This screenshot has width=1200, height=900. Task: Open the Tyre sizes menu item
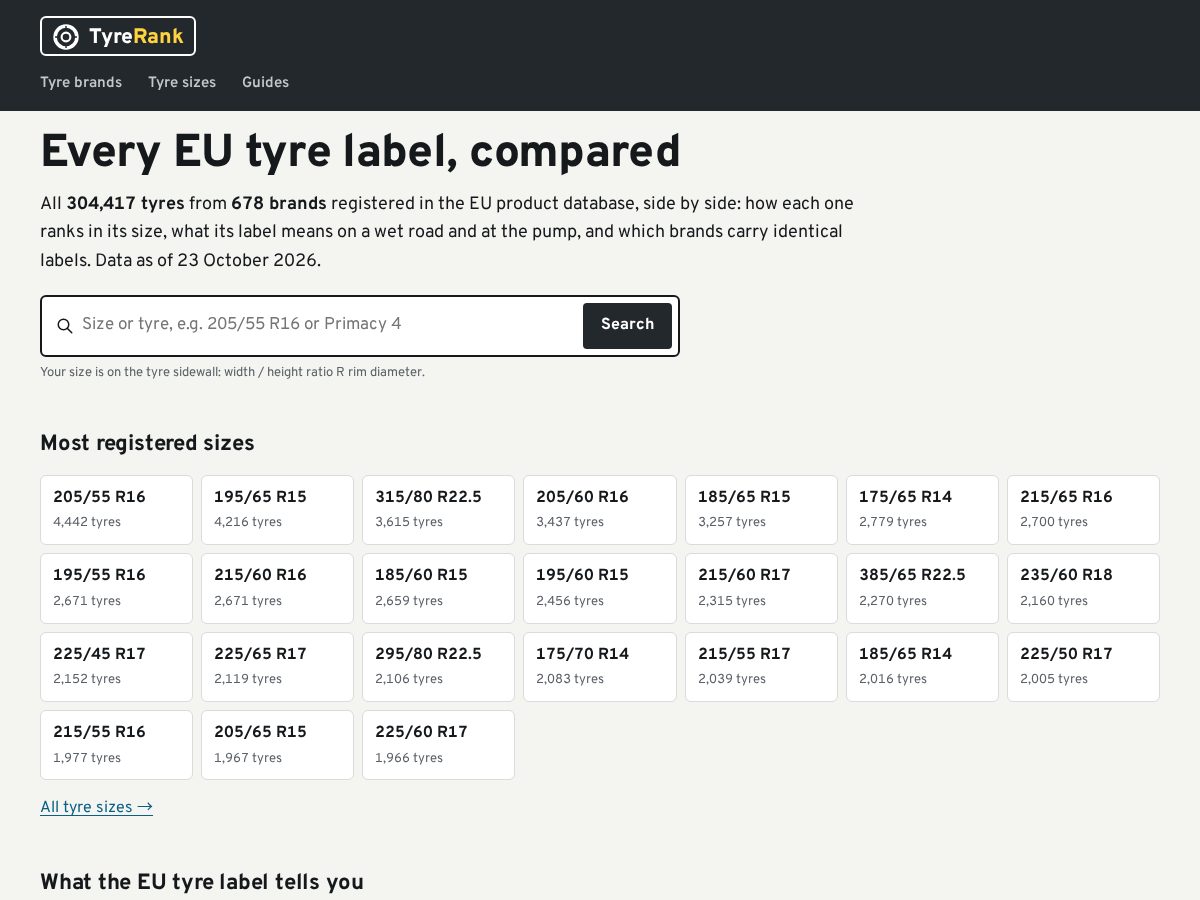pyautogui.click(x=182, y=82)
